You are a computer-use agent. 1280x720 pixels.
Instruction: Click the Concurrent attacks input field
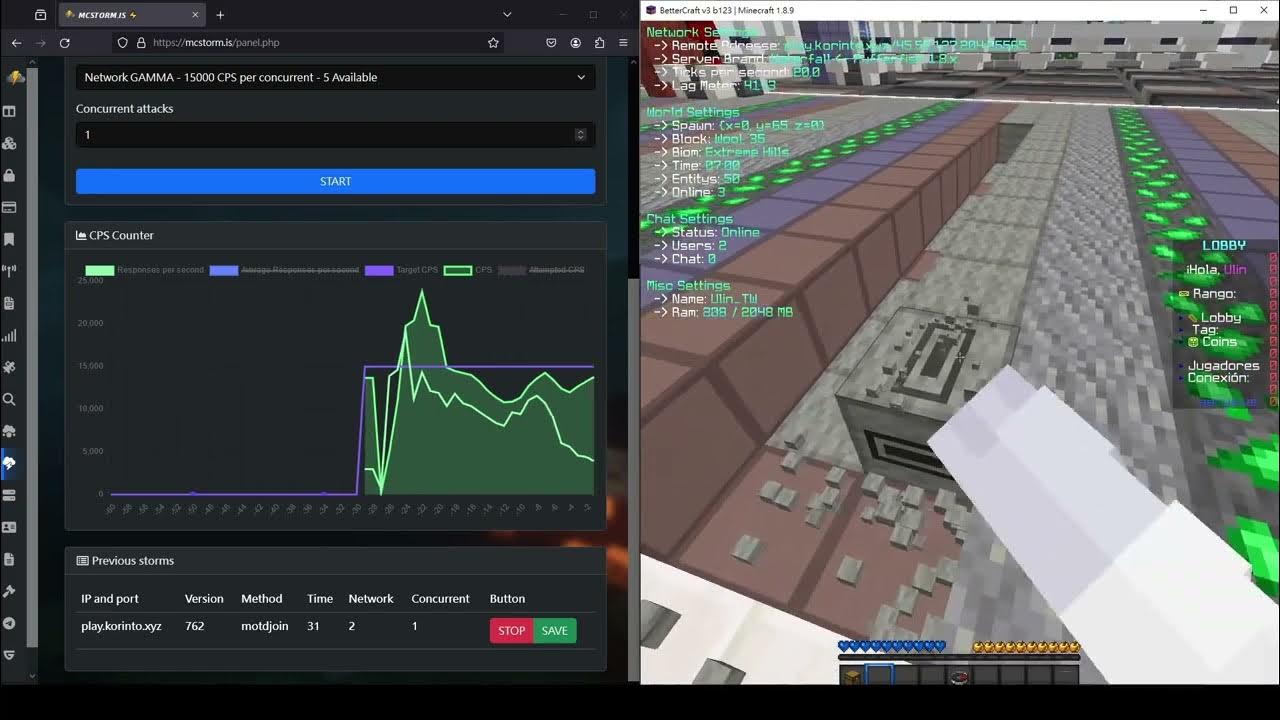tap(335, 135)
